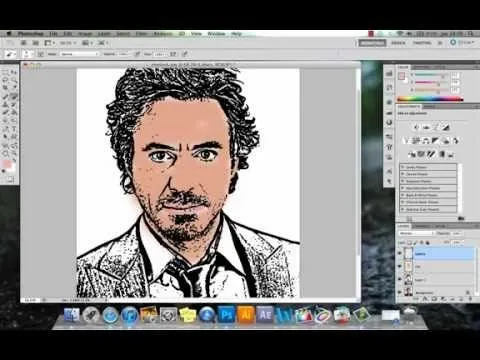Hide the Layer 1 layer
Screen dimensions: 480x360
(399, 279)
